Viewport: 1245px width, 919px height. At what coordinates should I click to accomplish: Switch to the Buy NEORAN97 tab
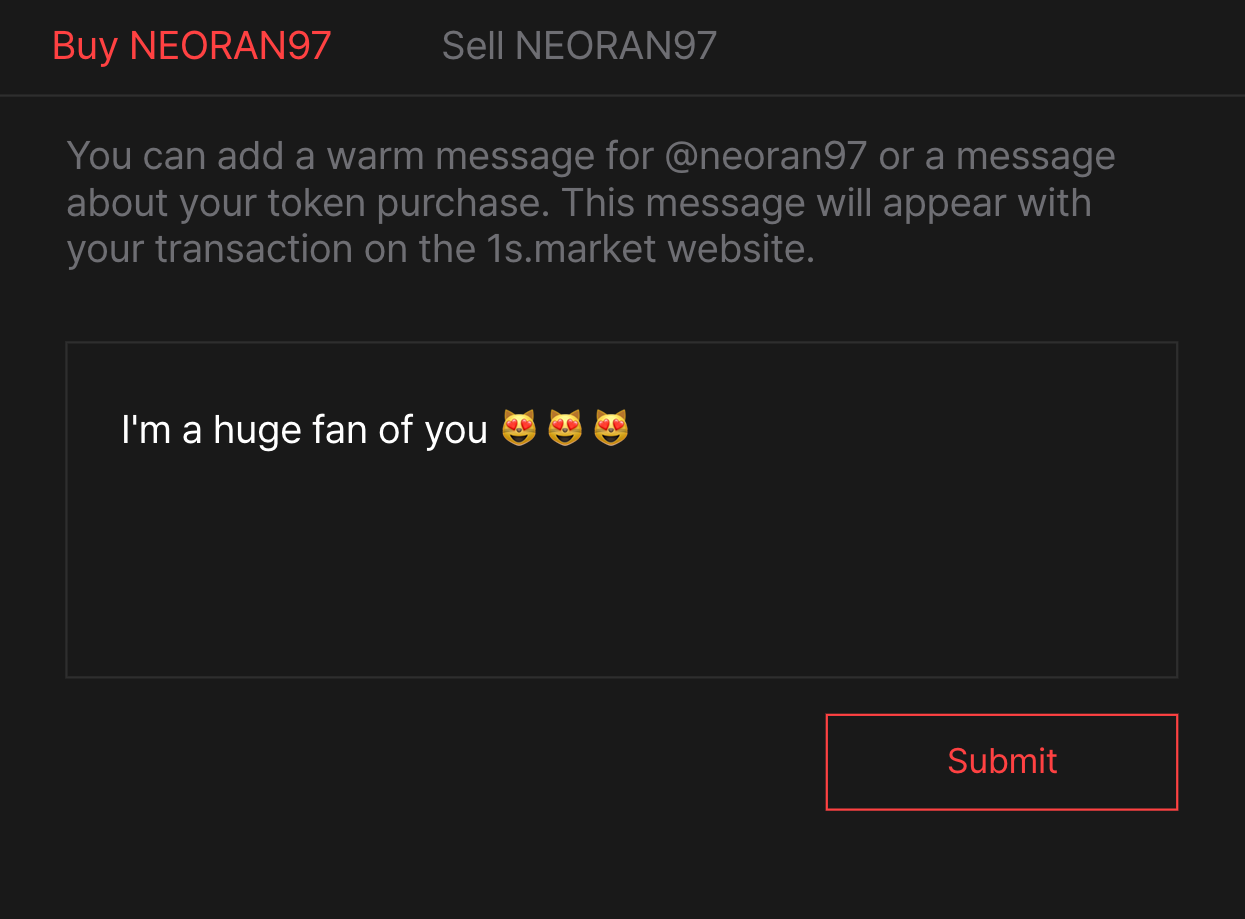[191, 46]
